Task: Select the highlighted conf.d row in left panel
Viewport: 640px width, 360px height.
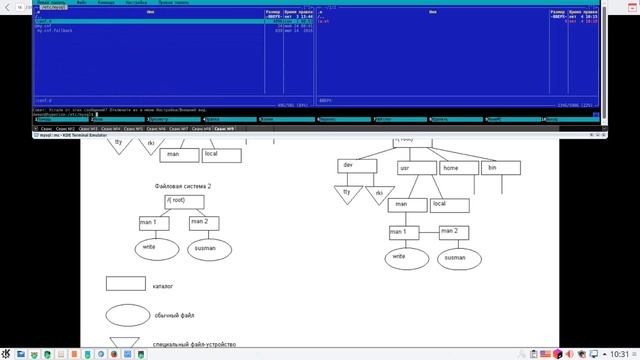Action: coord(173,21)
